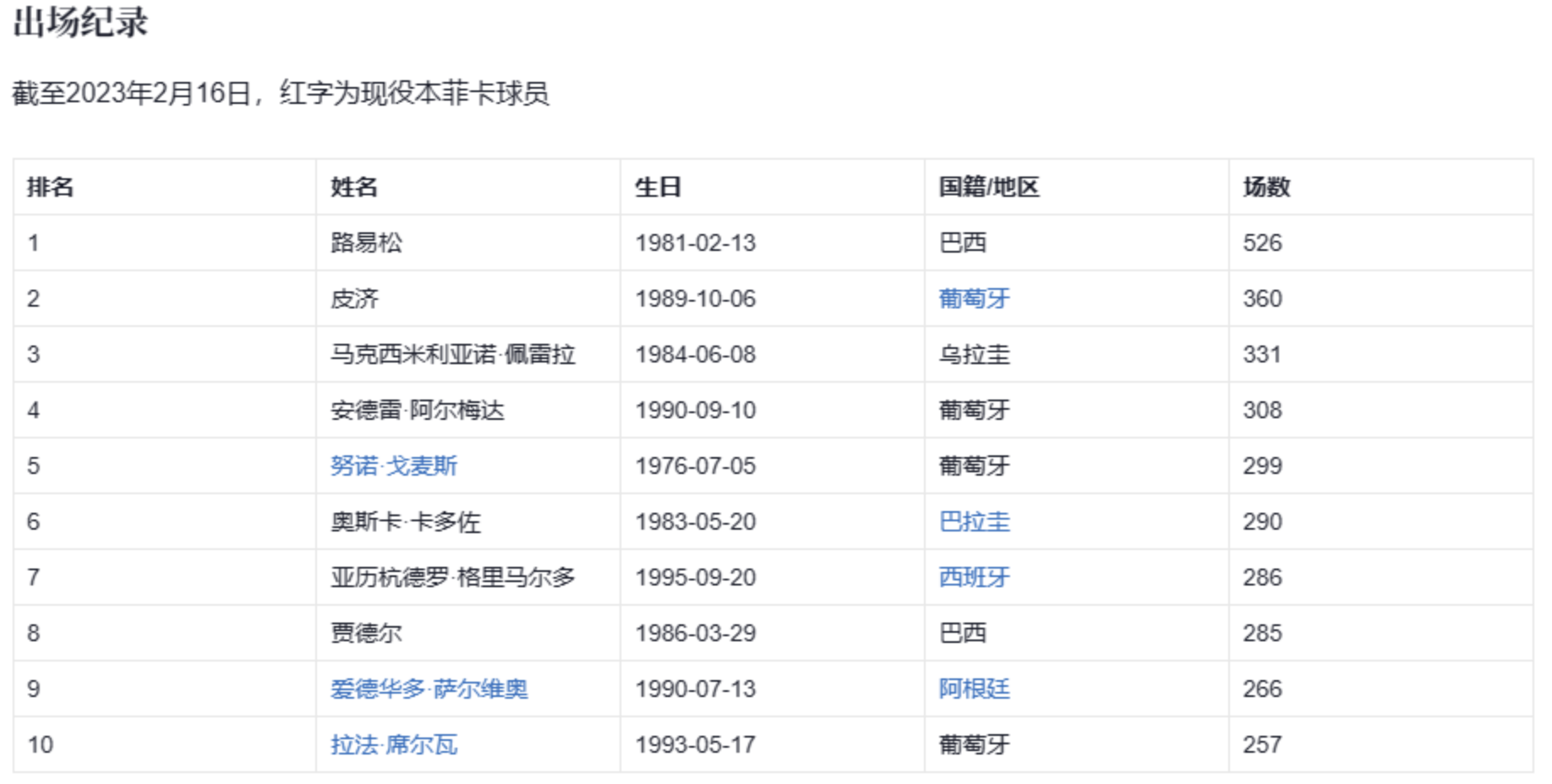The image size is (1552, 784).
Task: Click 葡萄牙 in 努诺·戈麦斯's row
Action: pyautogui.click(x=975, y=465)
